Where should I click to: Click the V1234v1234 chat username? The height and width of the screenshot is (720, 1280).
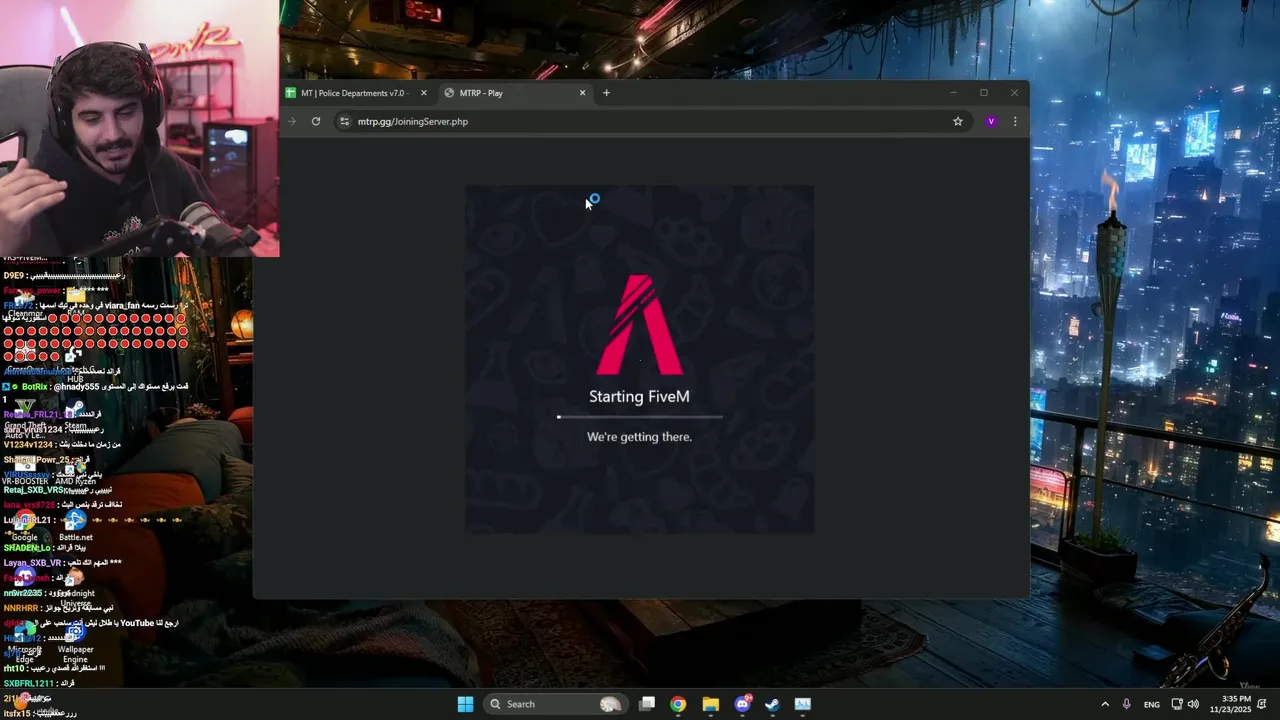(27, 444)
